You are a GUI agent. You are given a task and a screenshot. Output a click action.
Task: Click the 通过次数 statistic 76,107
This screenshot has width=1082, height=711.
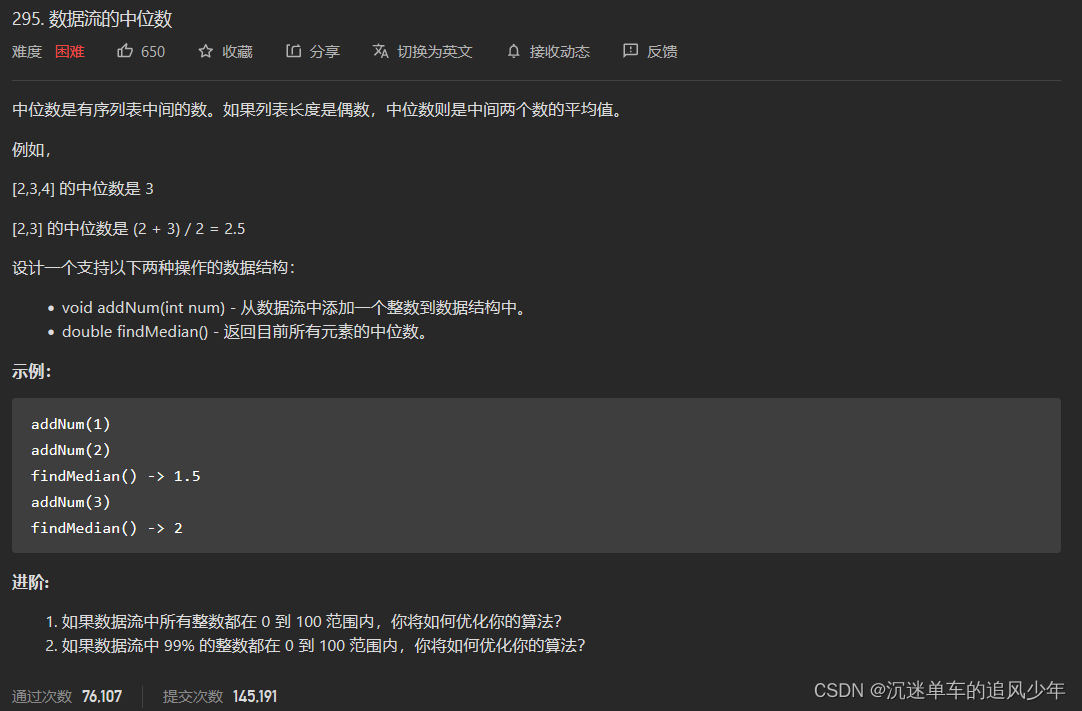[x=102, y=695]
